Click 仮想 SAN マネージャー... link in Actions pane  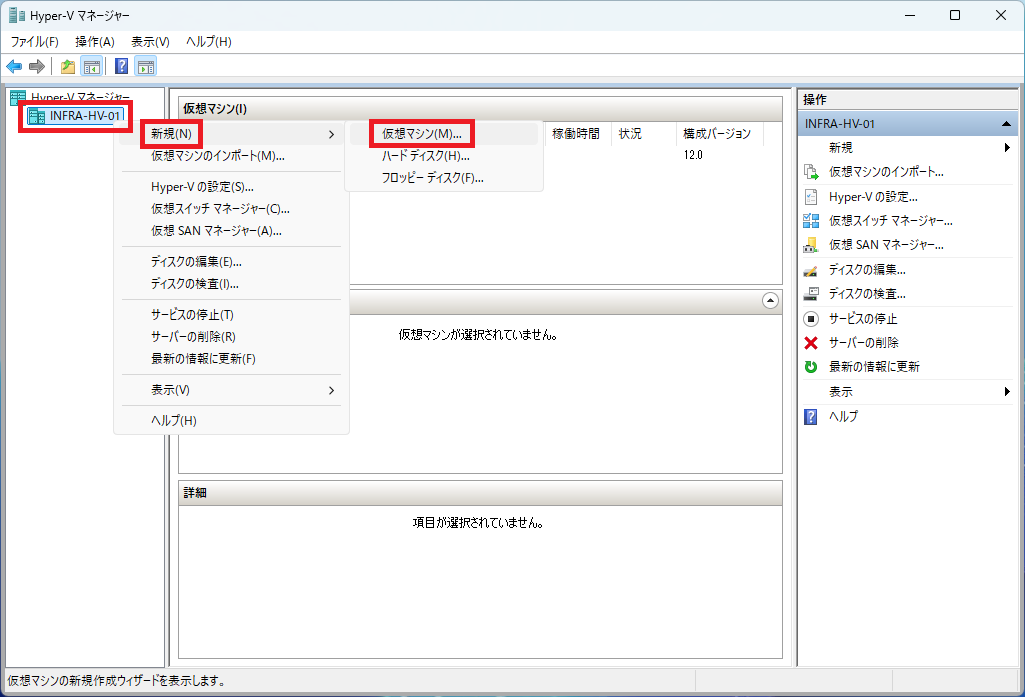click(886, 245)
